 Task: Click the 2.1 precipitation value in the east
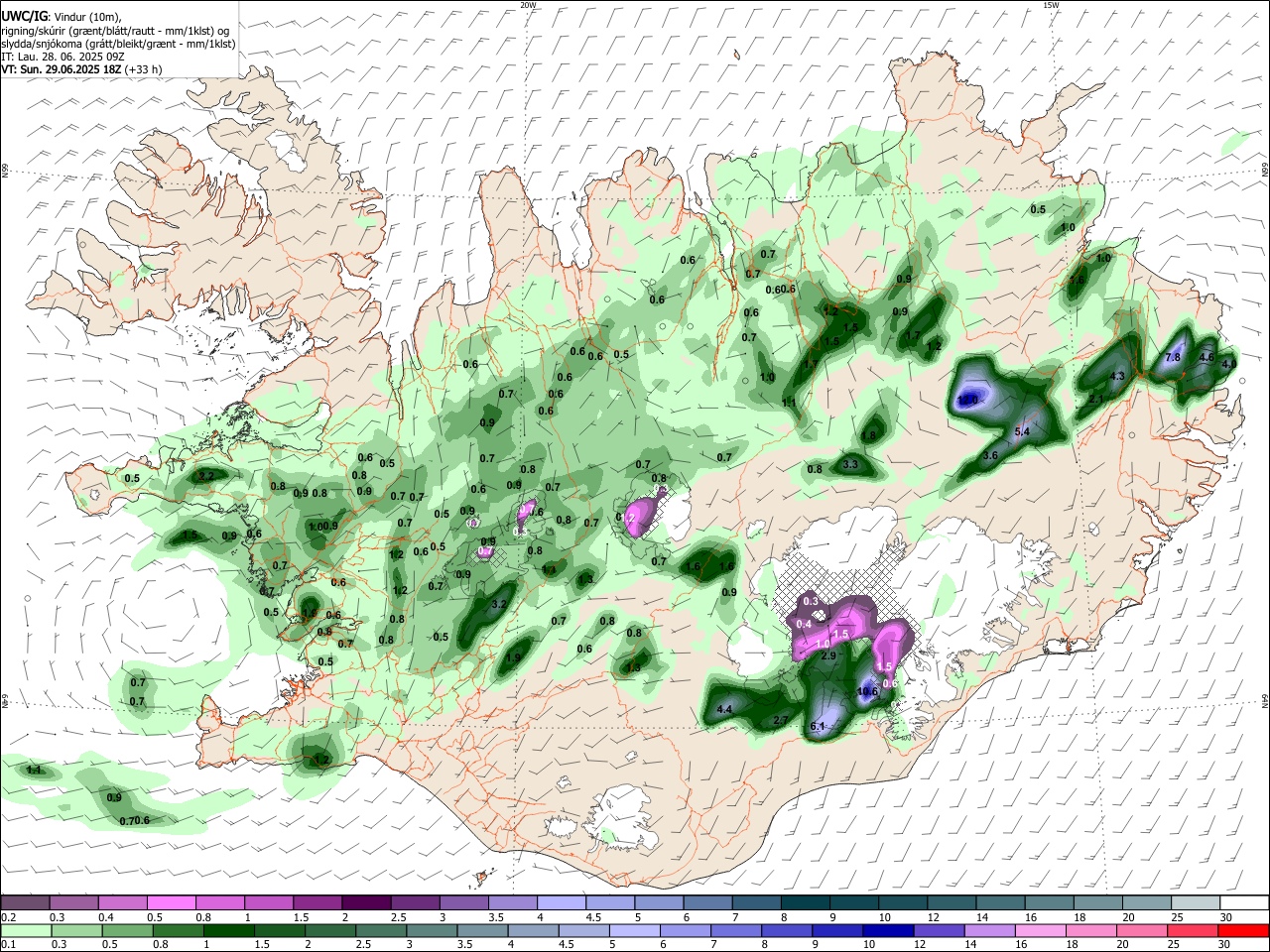pos(1096,399)
